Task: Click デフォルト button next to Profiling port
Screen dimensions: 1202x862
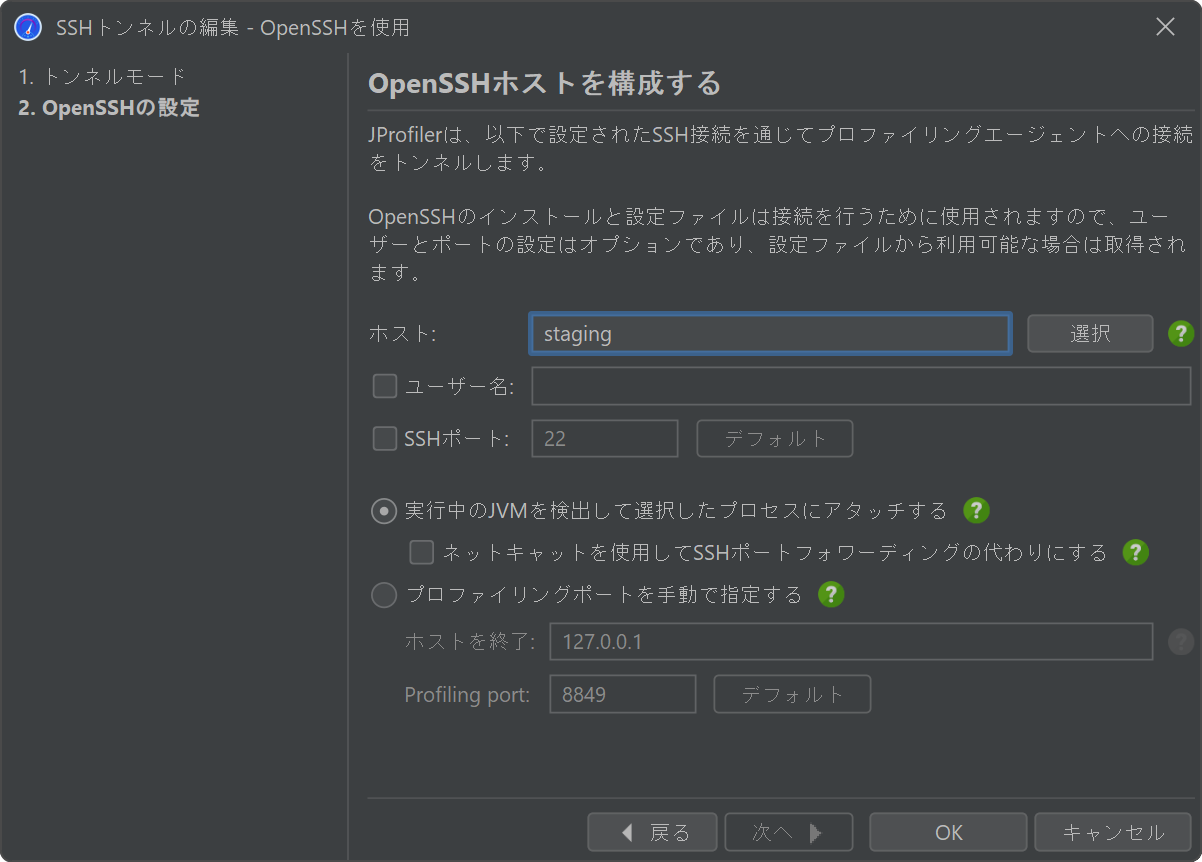Action: pos(792,694)
